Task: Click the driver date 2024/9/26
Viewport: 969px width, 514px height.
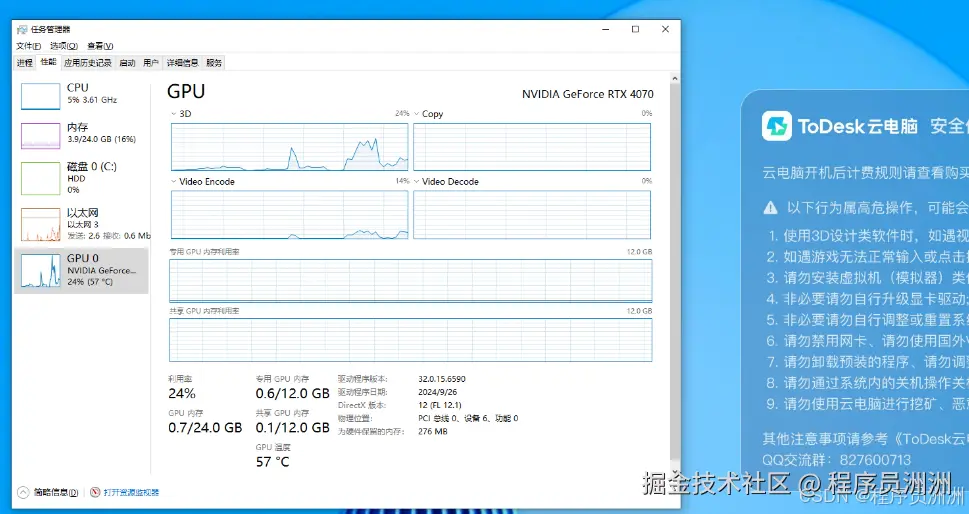Action: click(x=438, y=392)
